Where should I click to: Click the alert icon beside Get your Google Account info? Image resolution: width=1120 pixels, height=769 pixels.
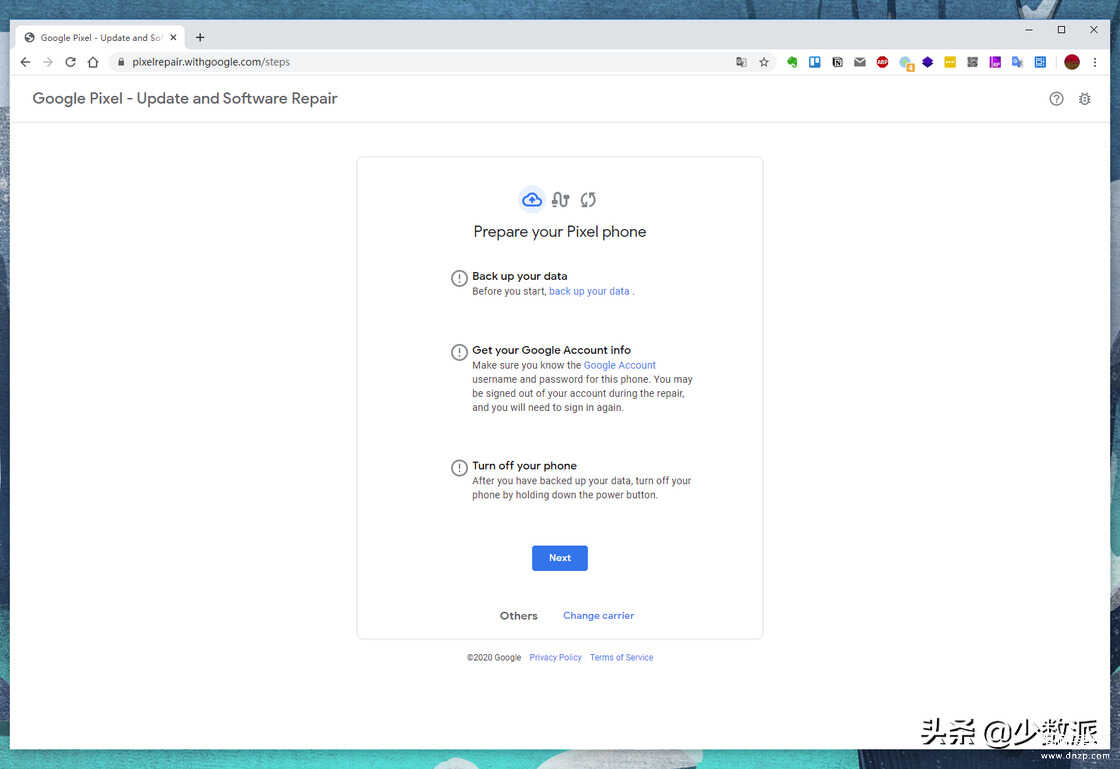[459, 352]
